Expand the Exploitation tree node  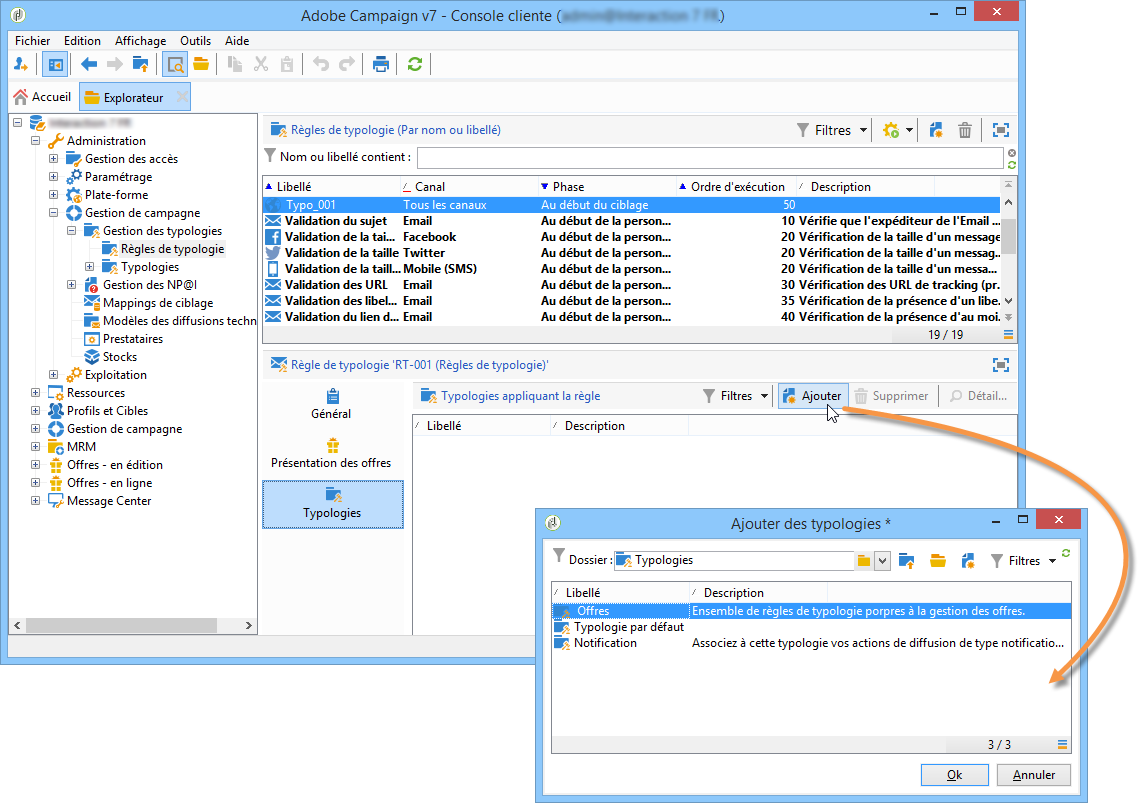click(x=54, y=374)
